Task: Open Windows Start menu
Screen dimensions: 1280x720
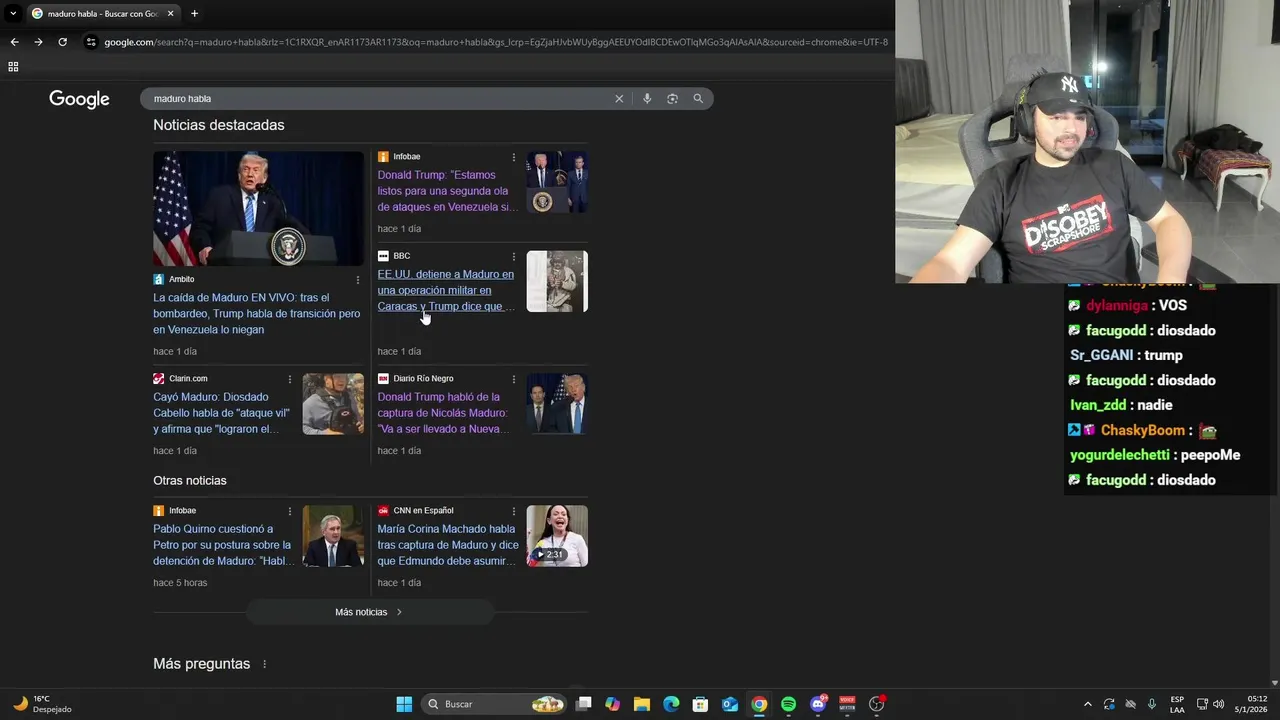Action: point(404,704)
